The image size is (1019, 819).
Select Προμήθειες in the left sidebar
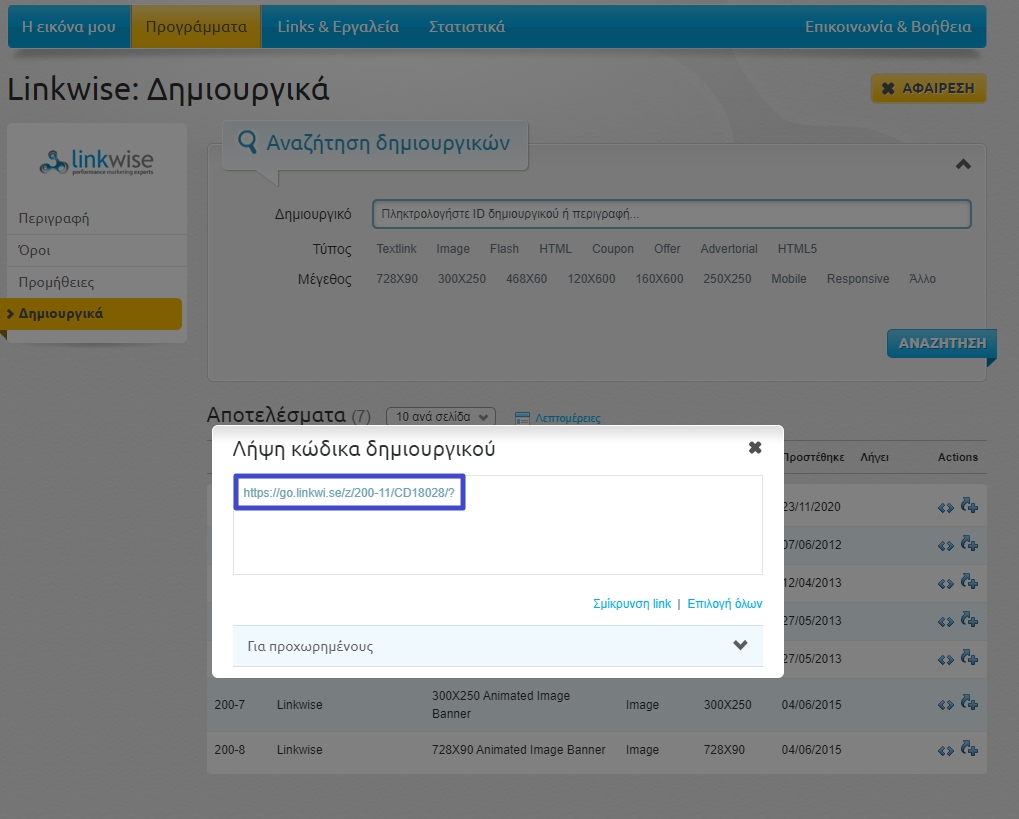click(56, 282)
